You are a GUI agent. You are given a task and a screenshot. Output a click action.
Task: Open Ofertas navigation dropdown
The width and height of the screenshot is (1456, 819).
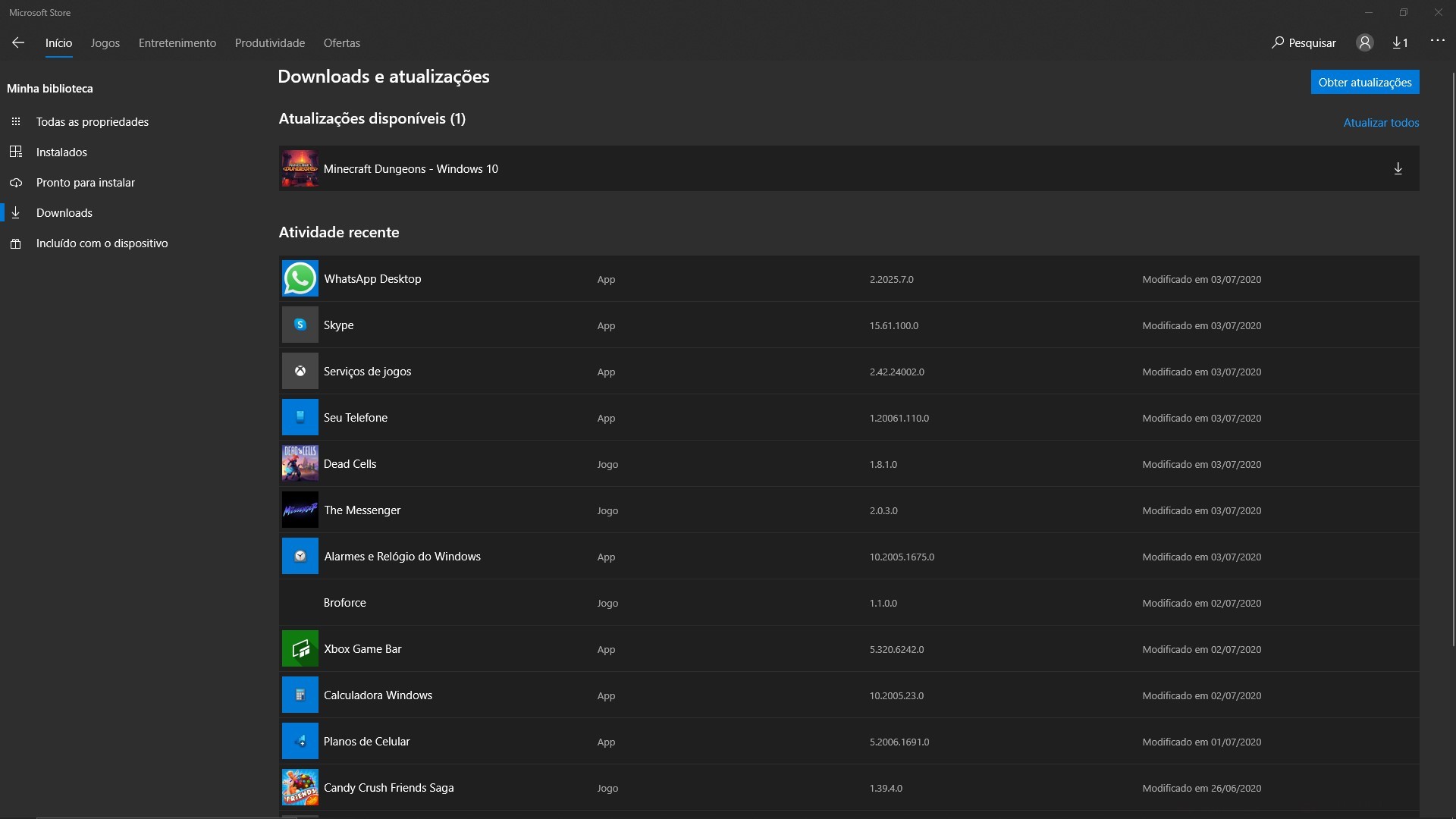click(x=341, y=42)
